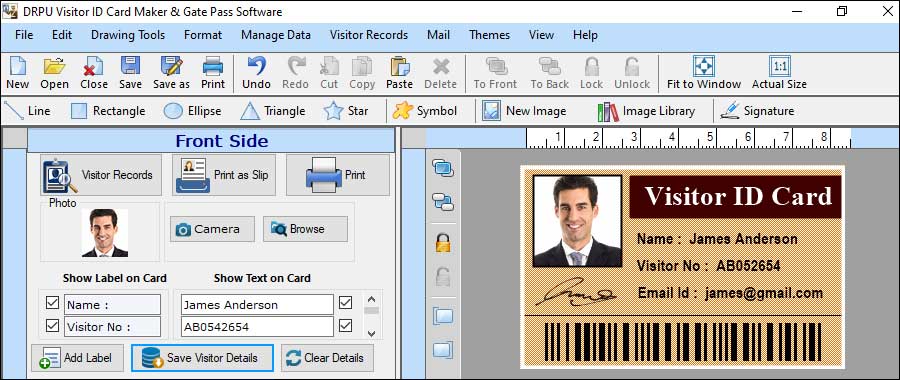Click Save Visitor Details button
The width and height of the screenshot is (900, 380).
(202, 358)
